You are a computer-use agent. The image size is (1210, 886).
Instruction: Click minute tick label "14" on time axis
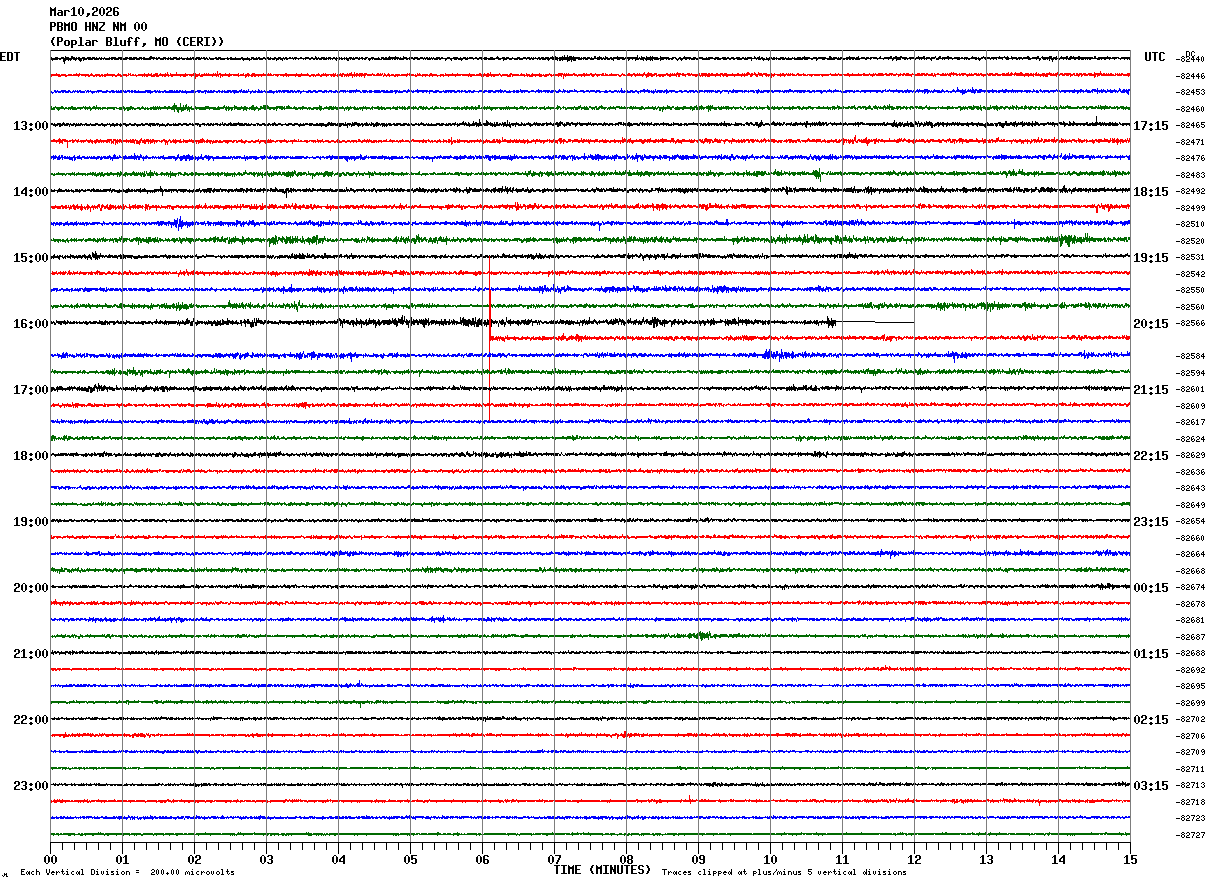(1058, 860)
